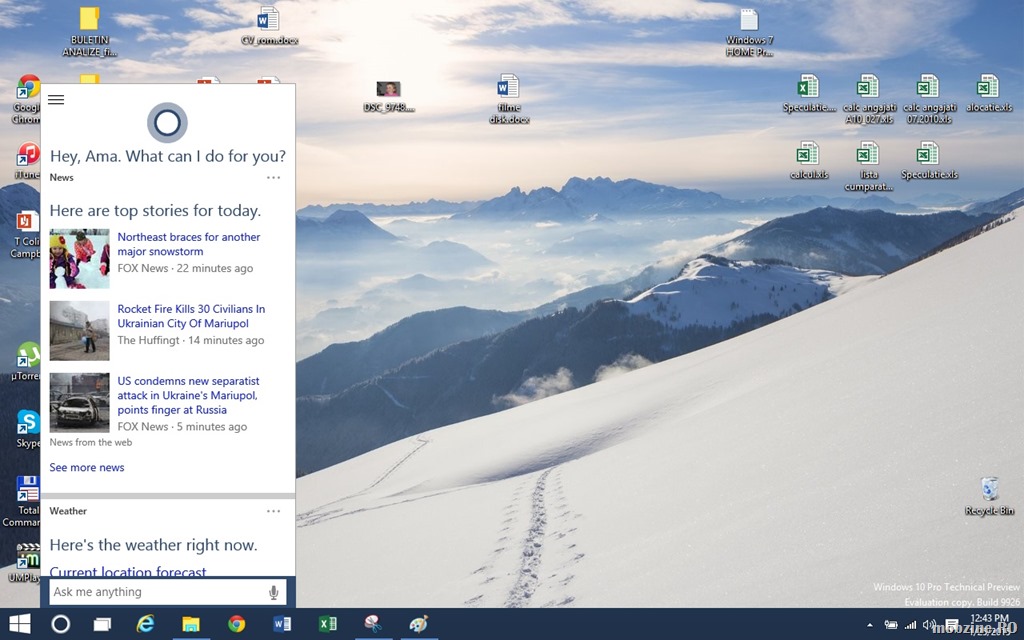Launch Internet Explorer from taskbar
Viewport: 1024px width, 640px height.
tap(146, 624)
